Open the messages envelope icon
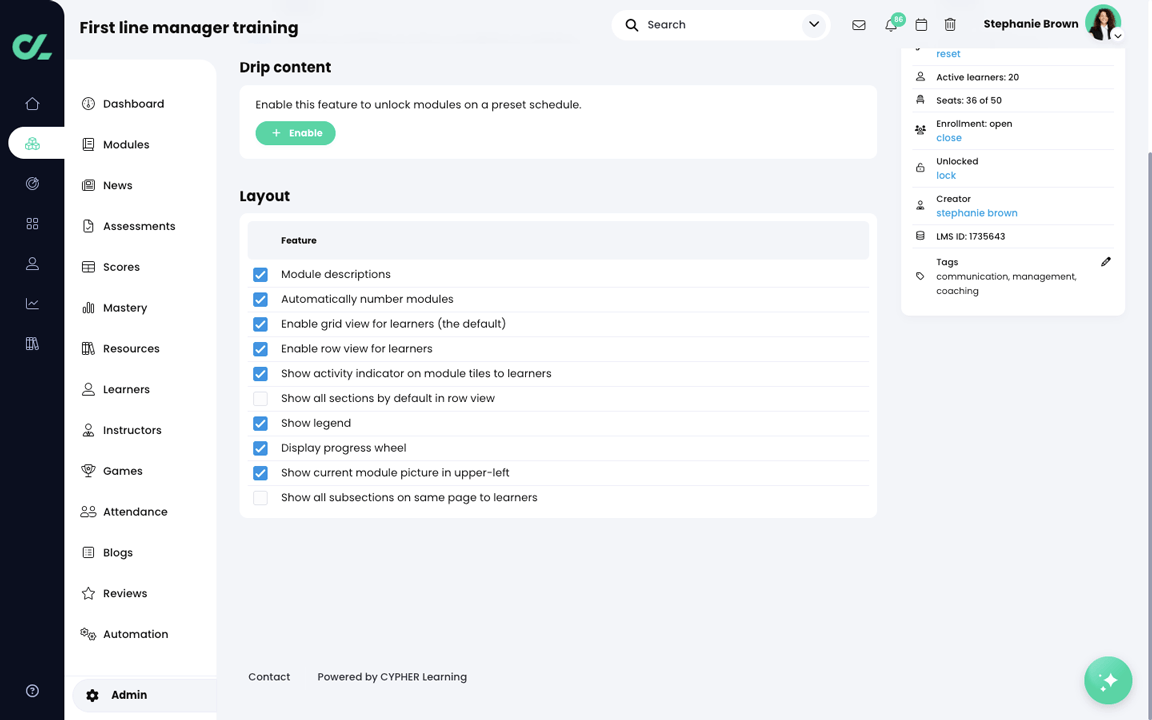The width and height of the screenshot is (1152, 720). tap(858, 25)
